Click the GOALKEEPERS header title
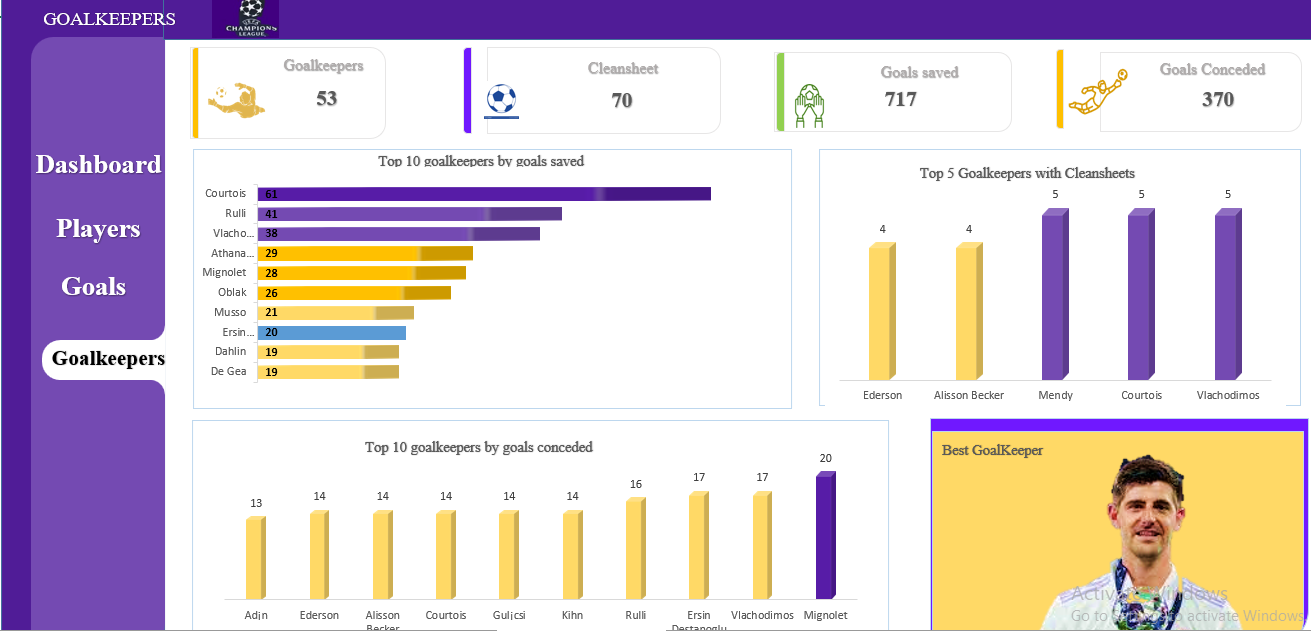The width and height of the screenshot is (1311, 631). [x=109, y=19]
